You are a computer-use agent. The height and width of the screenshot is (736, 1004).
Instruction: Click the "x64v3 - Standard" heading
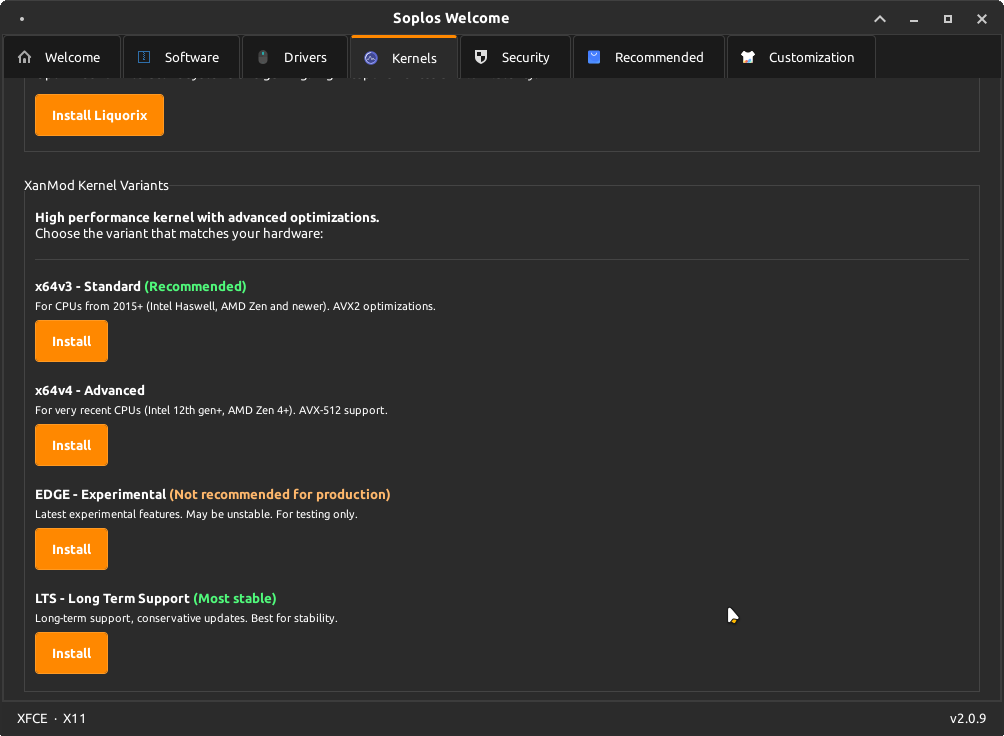[x=88, y=286]
